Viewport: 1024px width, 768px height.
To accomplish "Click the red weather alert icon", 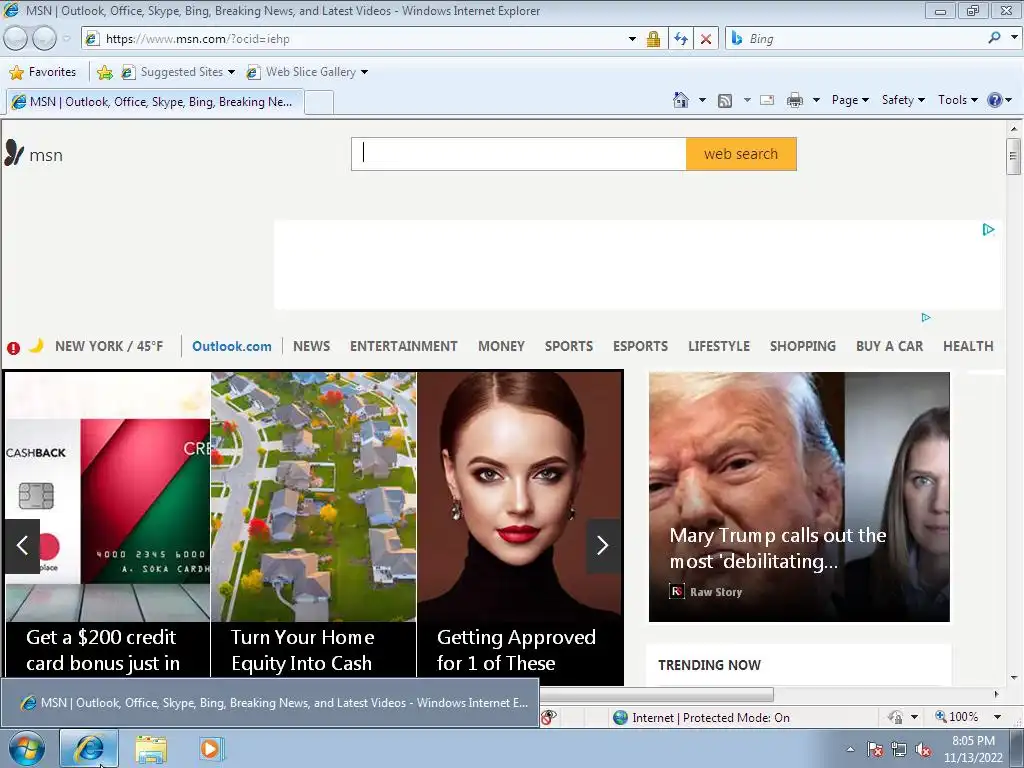I will click(13, 347).
